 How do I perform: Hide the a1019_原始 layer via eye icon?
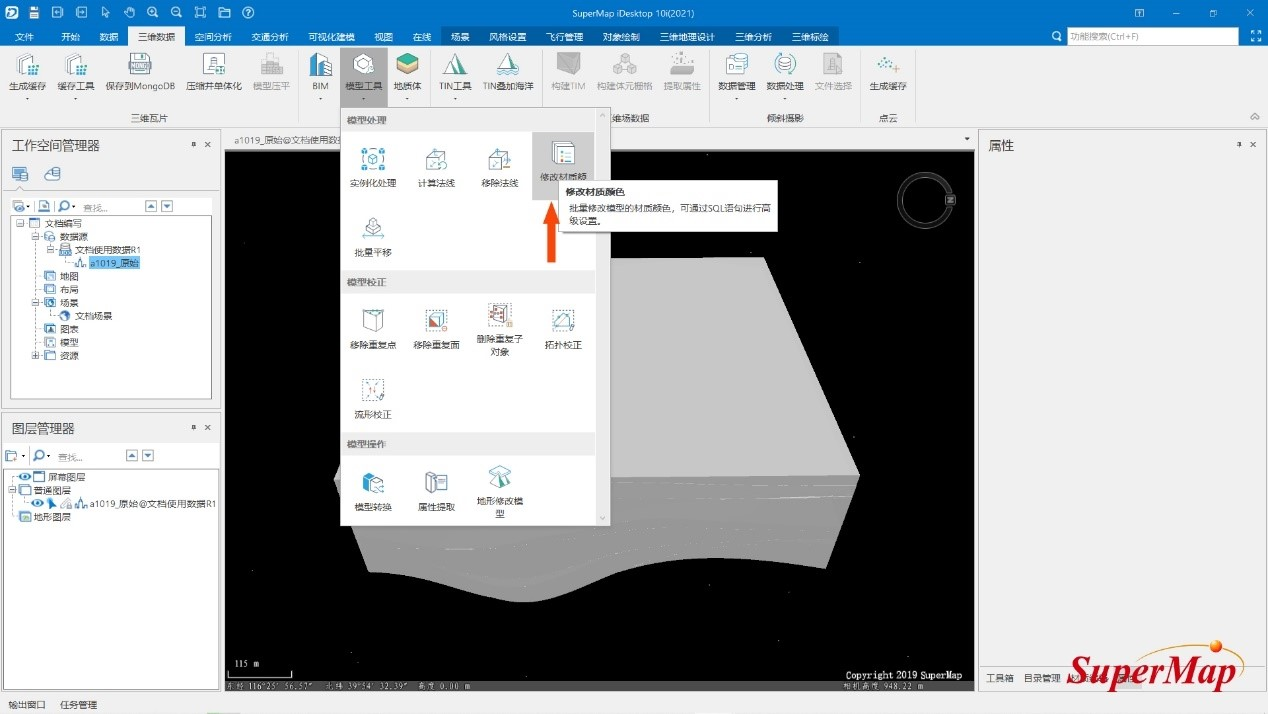tap(37, 504)
